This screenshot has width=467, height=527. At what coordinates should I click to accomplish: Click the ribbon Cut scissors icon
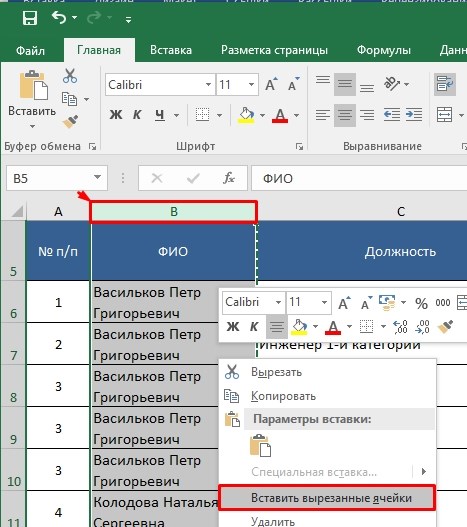[x=70, y=76]
